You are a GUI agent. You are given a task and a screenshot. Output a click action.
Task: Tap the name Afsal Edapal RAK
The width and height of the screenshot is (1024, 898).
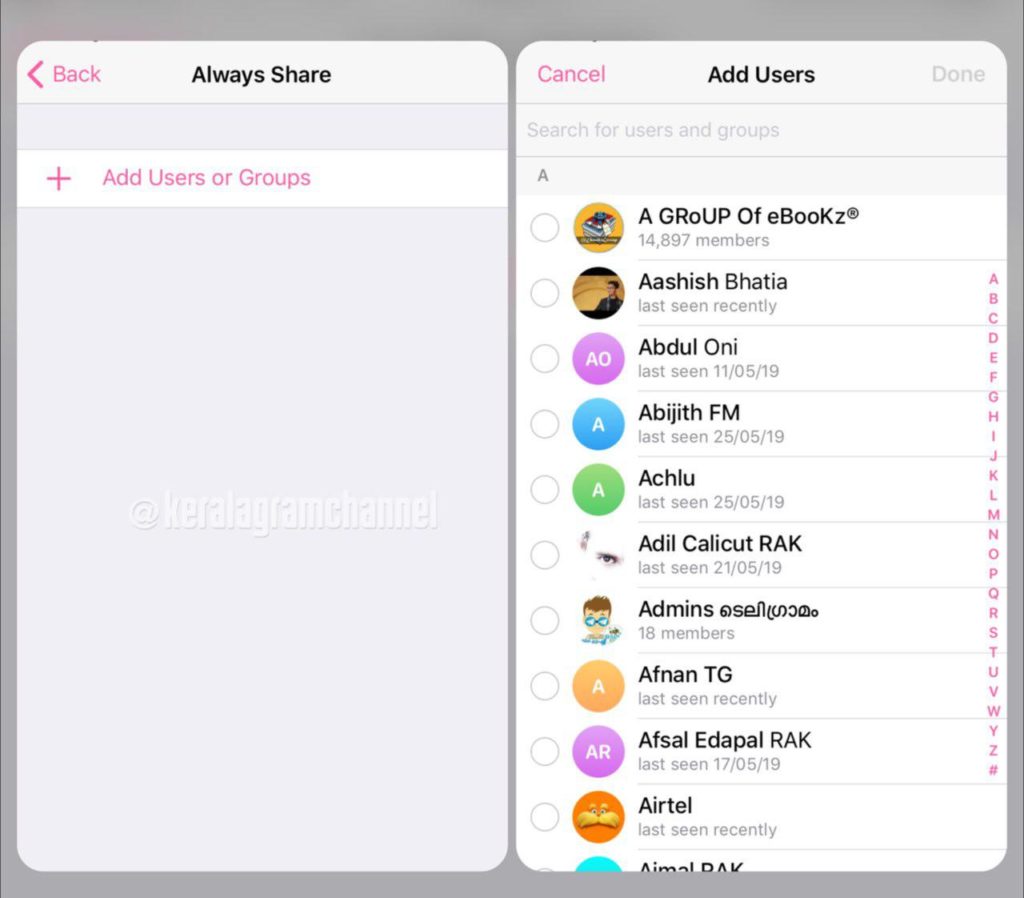click(x=724, y=740)
